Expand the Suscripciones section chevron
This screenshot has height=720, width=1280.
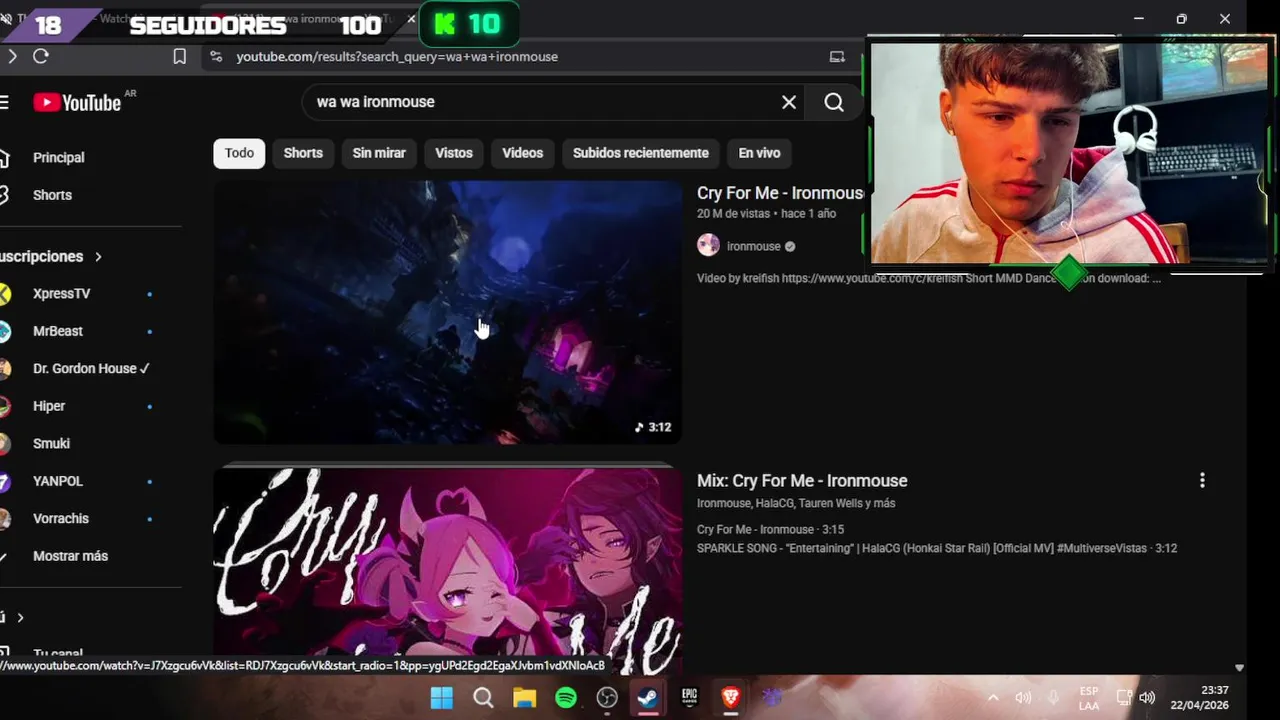point(98,257)
